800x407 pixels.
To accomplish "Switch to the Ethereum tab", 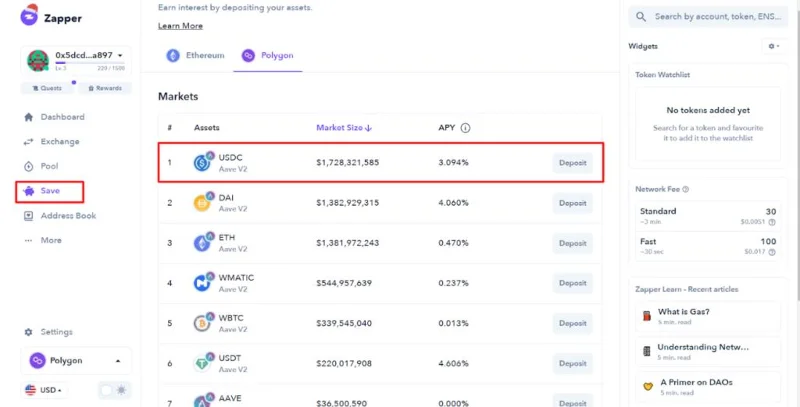I will 195,55.
